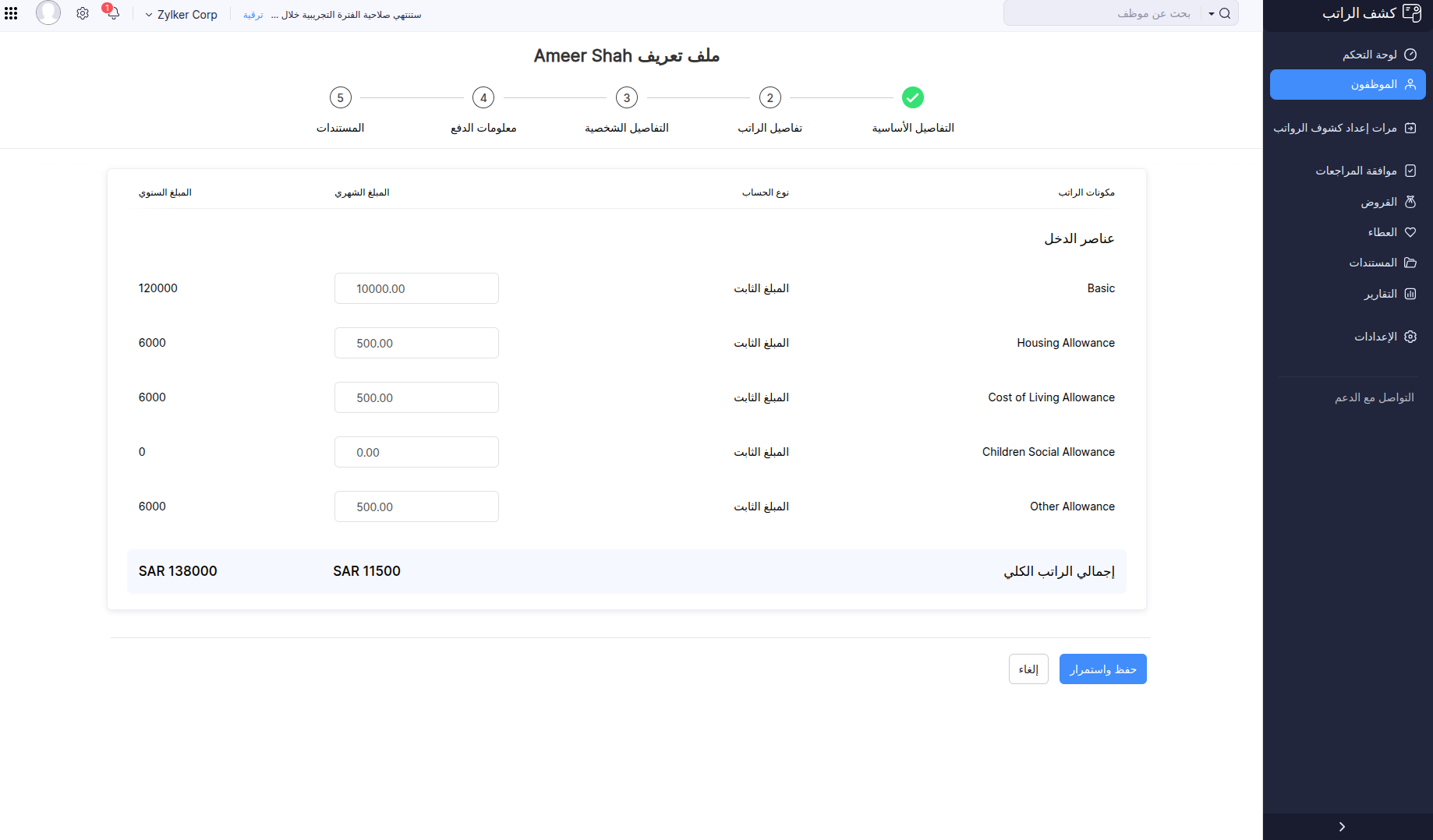This screenshot has width=1433, height=840.
Task: Select the الموظفون sidebar icon
Action: (x=1410, y=83)
